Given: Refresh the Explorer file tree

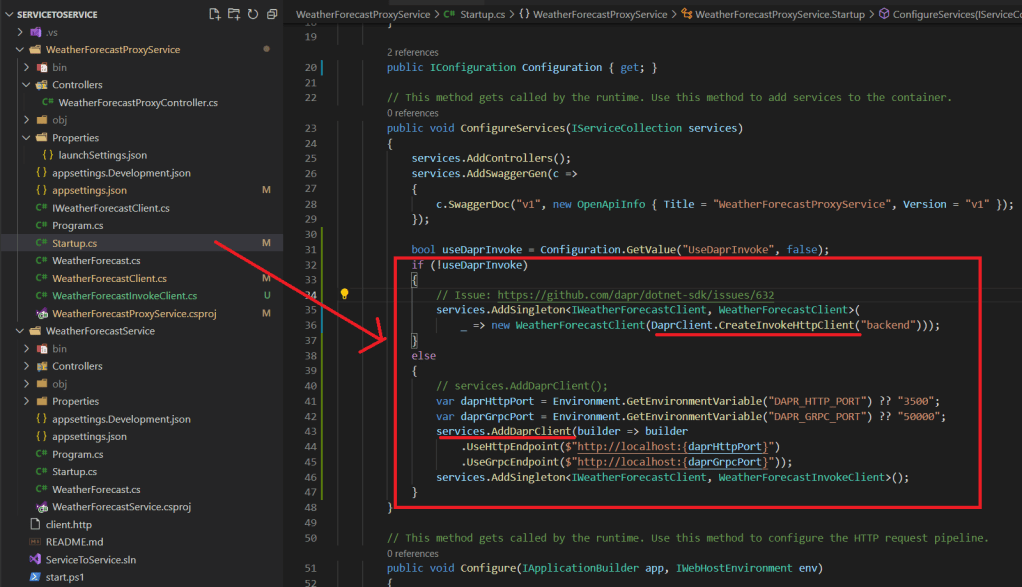Looking at the screenshot, I should point(252,14).
